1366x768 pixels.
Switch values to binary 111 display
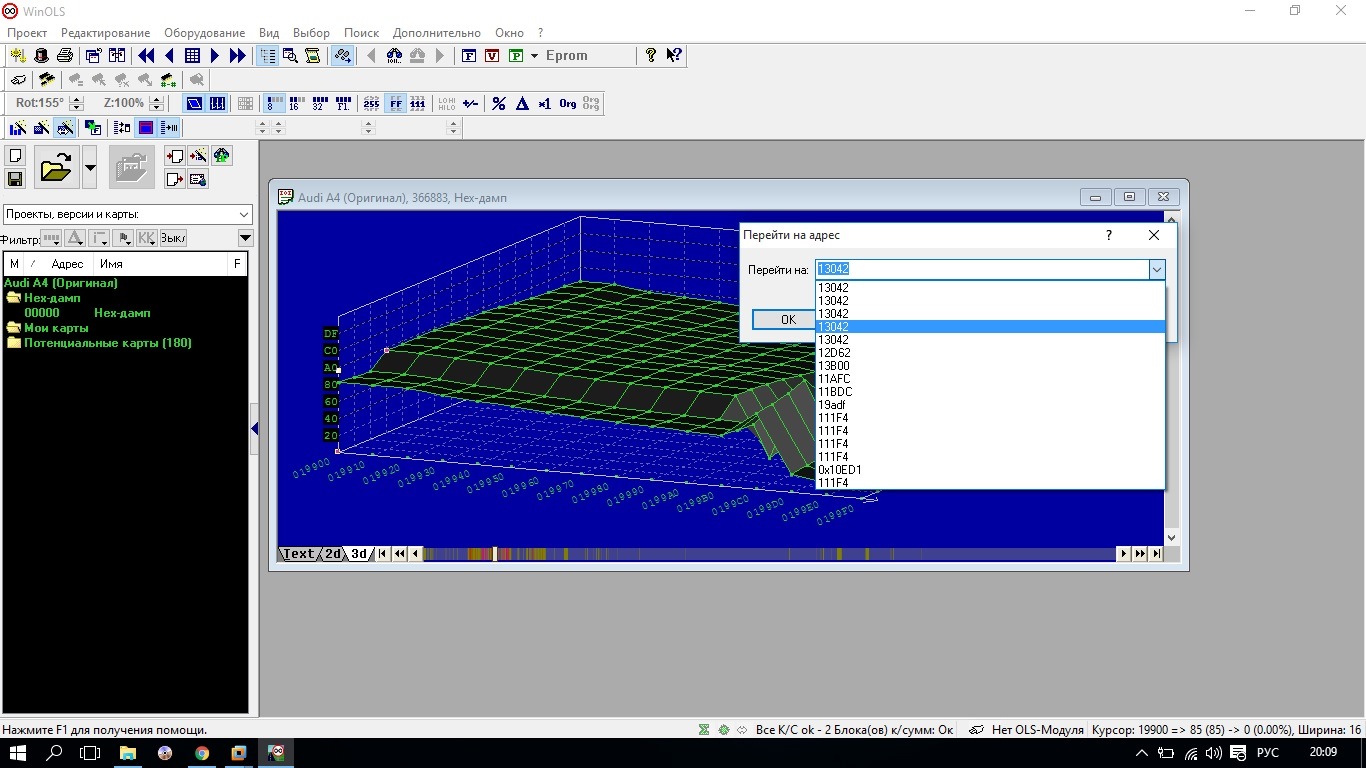tap(418, 103)
